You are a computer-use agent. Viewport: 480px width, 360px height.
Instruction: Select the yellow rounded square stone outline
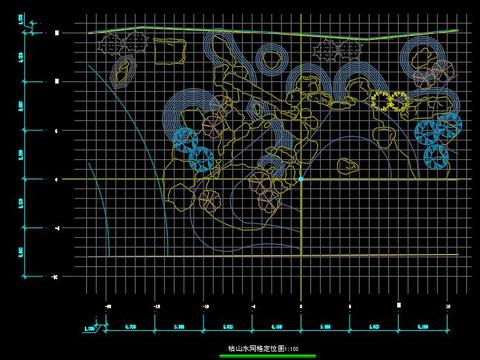point(170,51)
